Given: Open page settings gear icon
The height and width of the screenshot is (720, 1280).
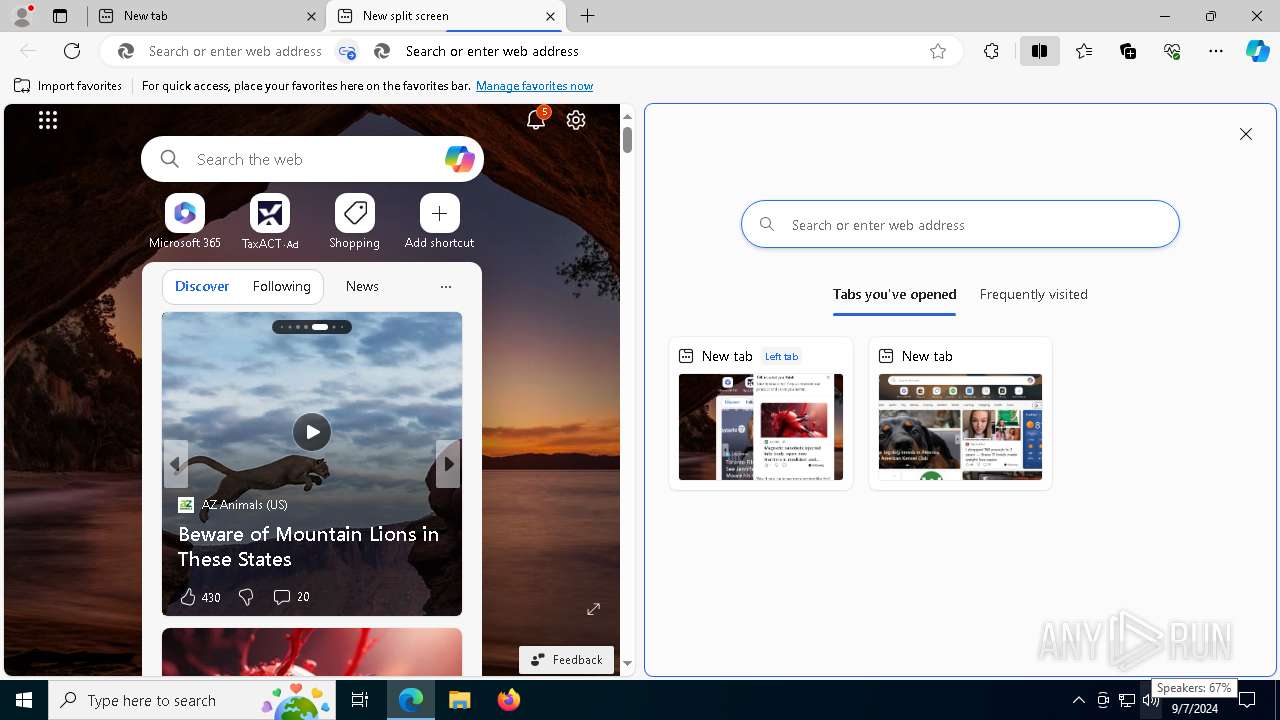Looking at the screenshot, I should 576,120.
